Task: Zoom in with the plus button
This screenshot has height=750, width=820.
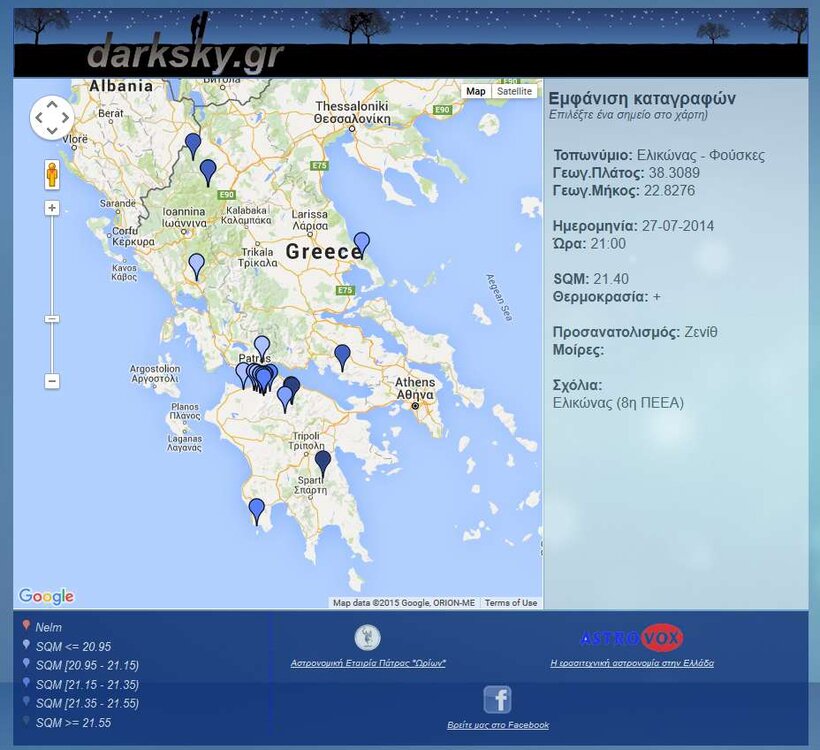Action: click(x=52, y=208)
